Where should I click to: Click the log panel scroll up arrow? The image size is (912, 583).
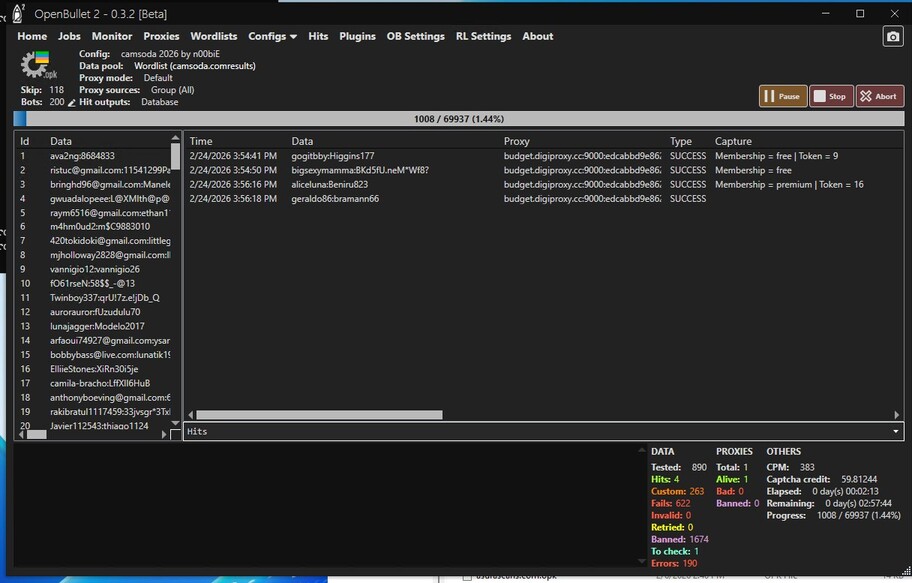tap(642, 450)
